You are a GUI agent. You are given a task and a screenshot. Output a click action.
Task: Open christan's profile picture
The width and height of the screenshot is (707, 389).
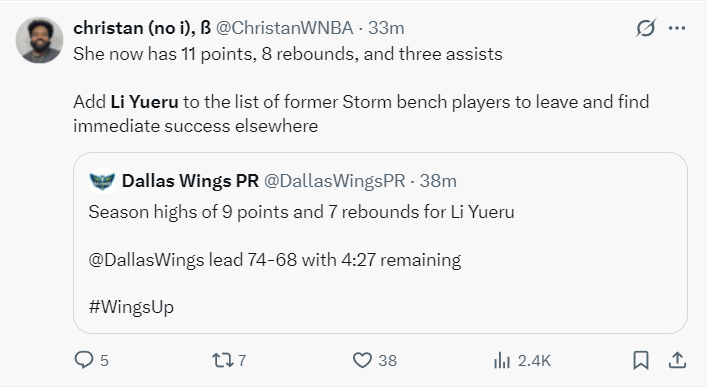[39, 40]
